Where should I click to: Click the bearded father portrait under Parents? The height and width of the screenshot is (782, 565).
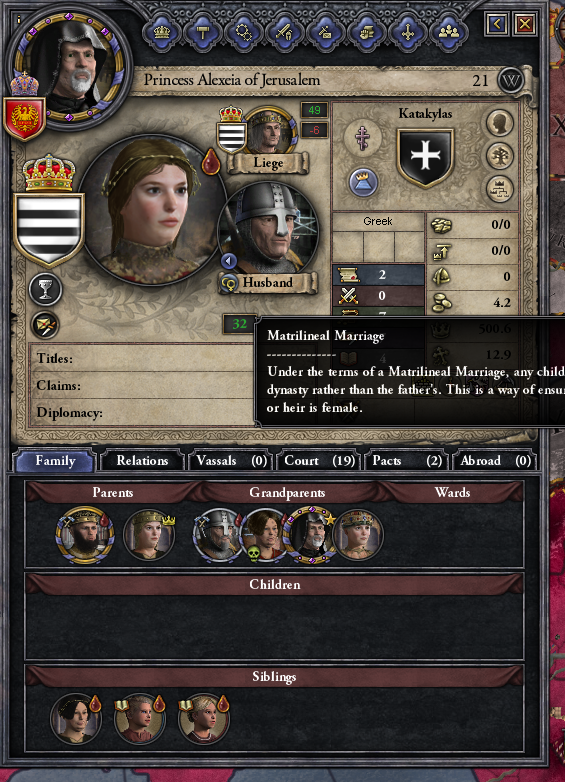pos(85,535)
